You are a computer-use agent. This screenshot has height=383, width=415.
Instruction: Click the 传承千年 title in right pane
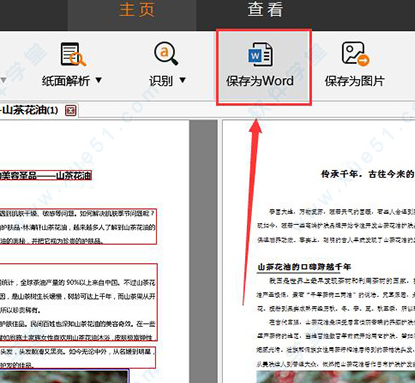[x=368, y=174]
